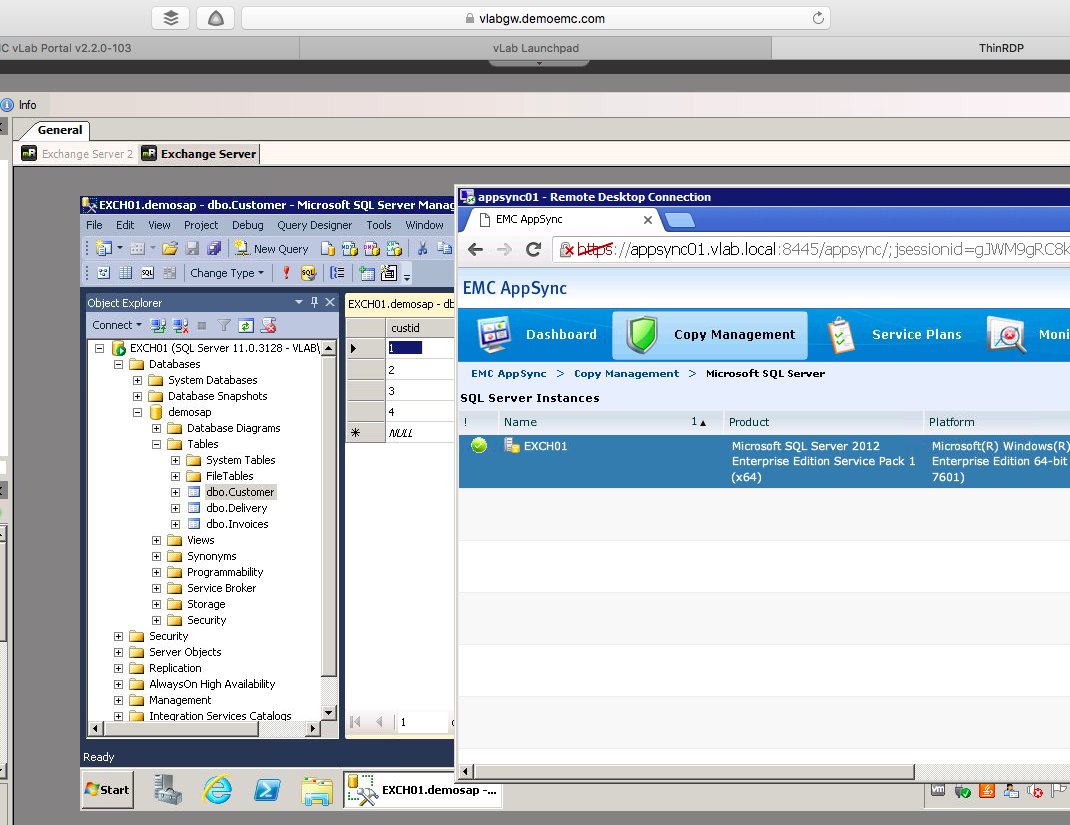Click Copy Management in AppSync navigation

click(x=710, y=335)
